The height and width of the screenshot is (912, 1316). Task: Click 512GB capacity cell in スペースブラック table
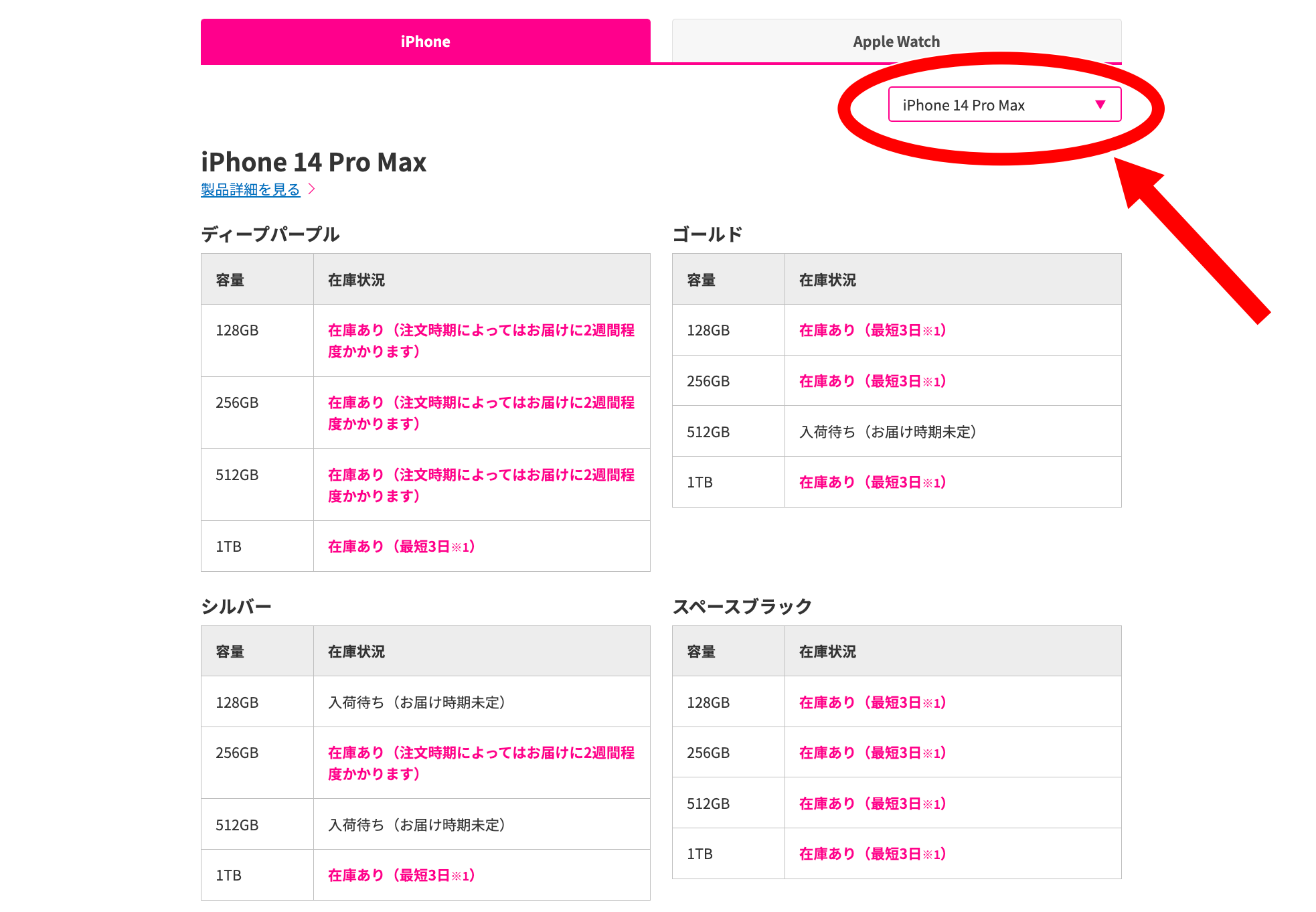click(728, 804)
